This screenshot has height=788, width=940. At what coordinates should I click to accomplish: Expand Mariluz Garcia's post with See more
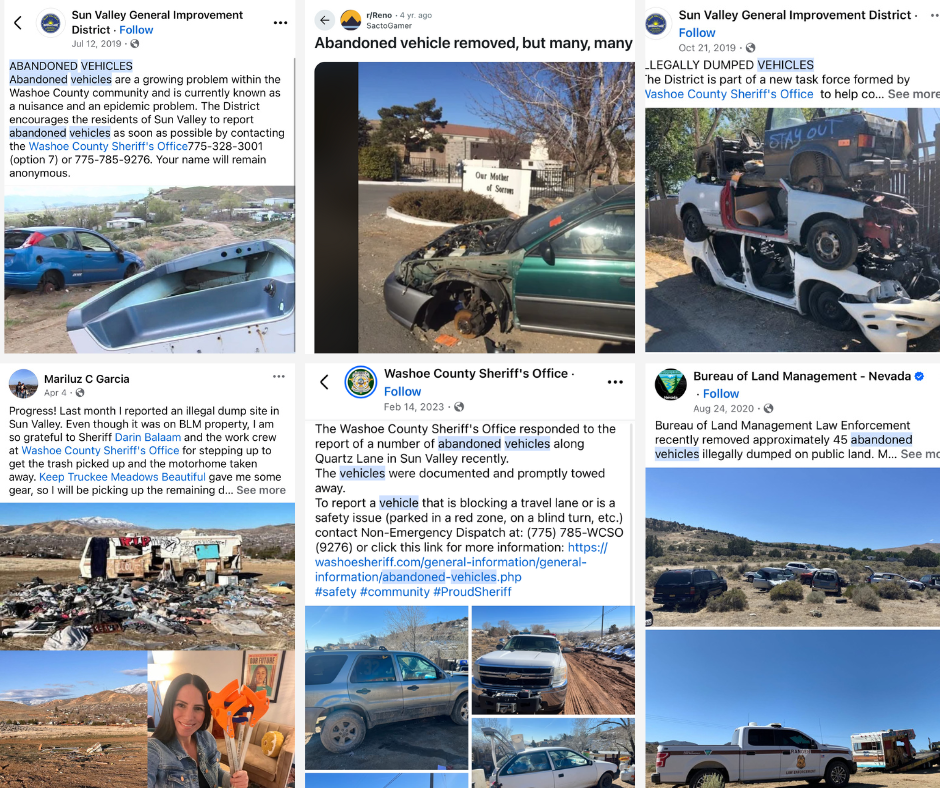tap(261, 490)
